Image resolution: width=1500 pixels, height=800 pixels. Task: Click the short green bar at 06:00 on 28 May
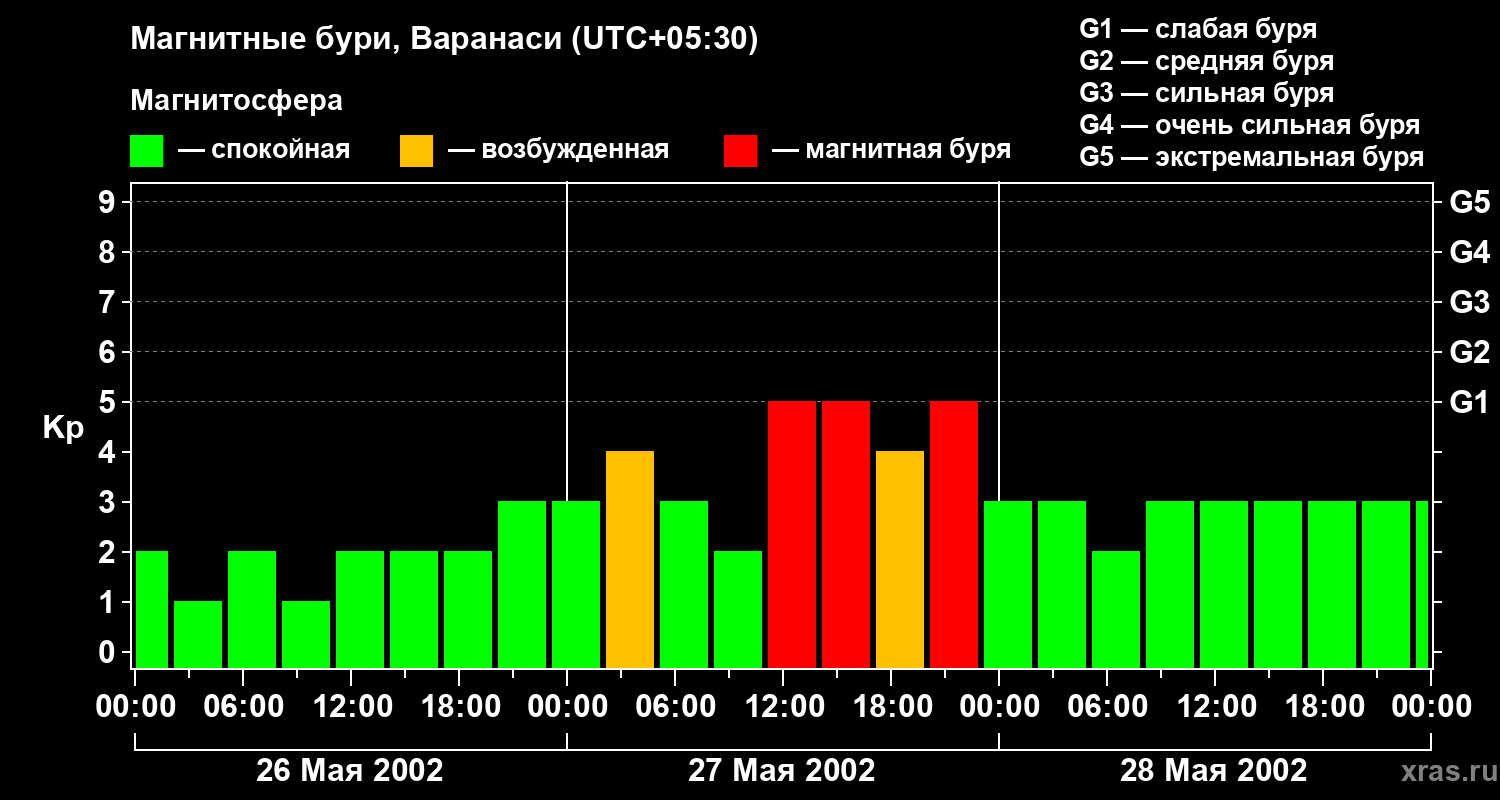tap(1116, 610)
